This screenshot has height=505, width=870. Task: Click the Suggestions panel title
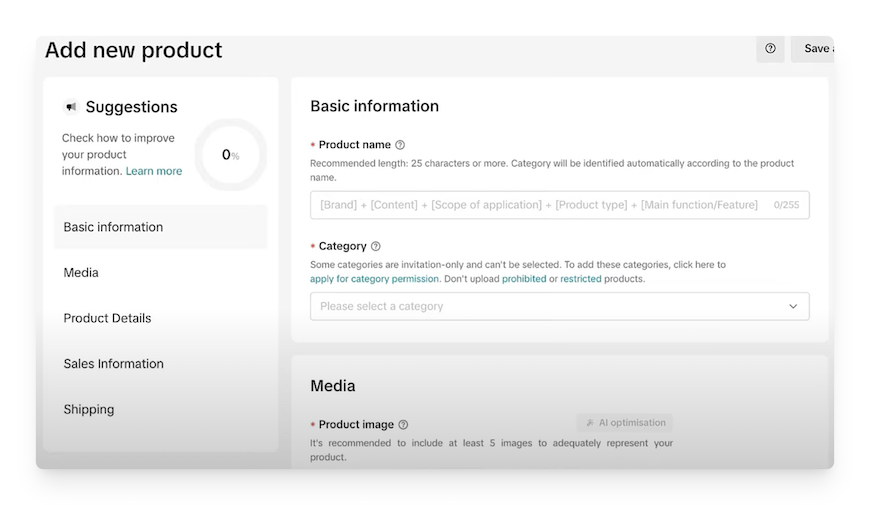click(x=131, y=107)
